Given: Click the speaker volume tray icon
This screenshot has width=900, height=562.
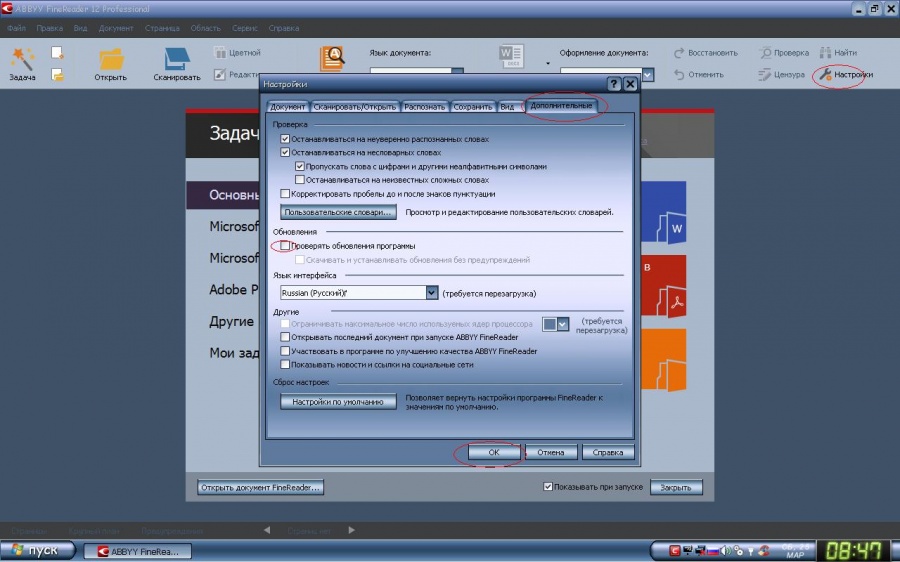Looking at the screenshot, I should [x=725, y=551].
